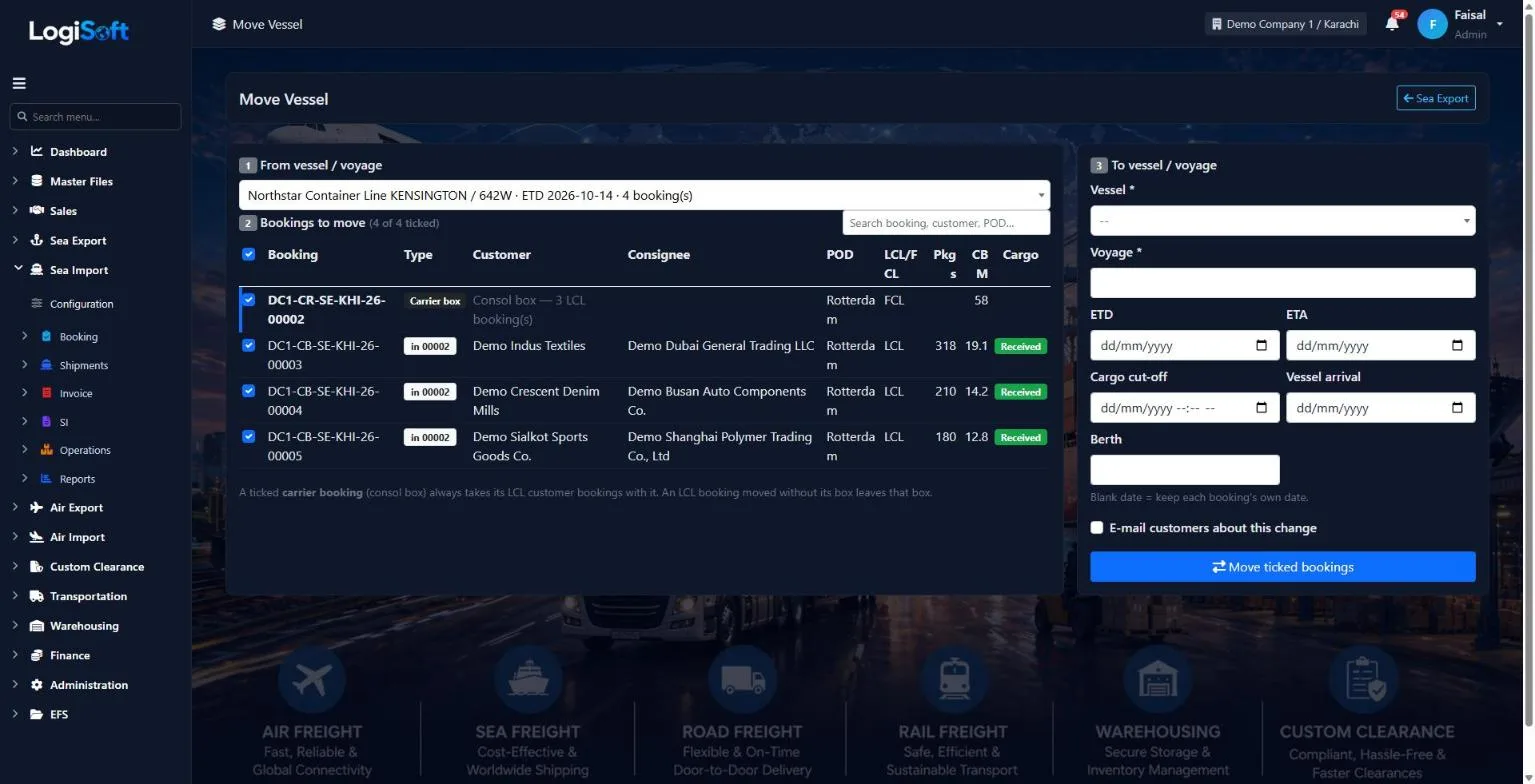Open the EFS menu item
1535x784 pixels.
pyautogui.click(x=59, y=715)
